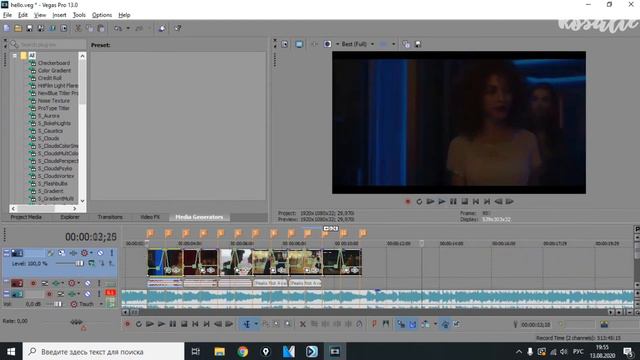Go to start in timeline transport bar
This screenshot has height=360, width=640.
(x=196, y=324)
